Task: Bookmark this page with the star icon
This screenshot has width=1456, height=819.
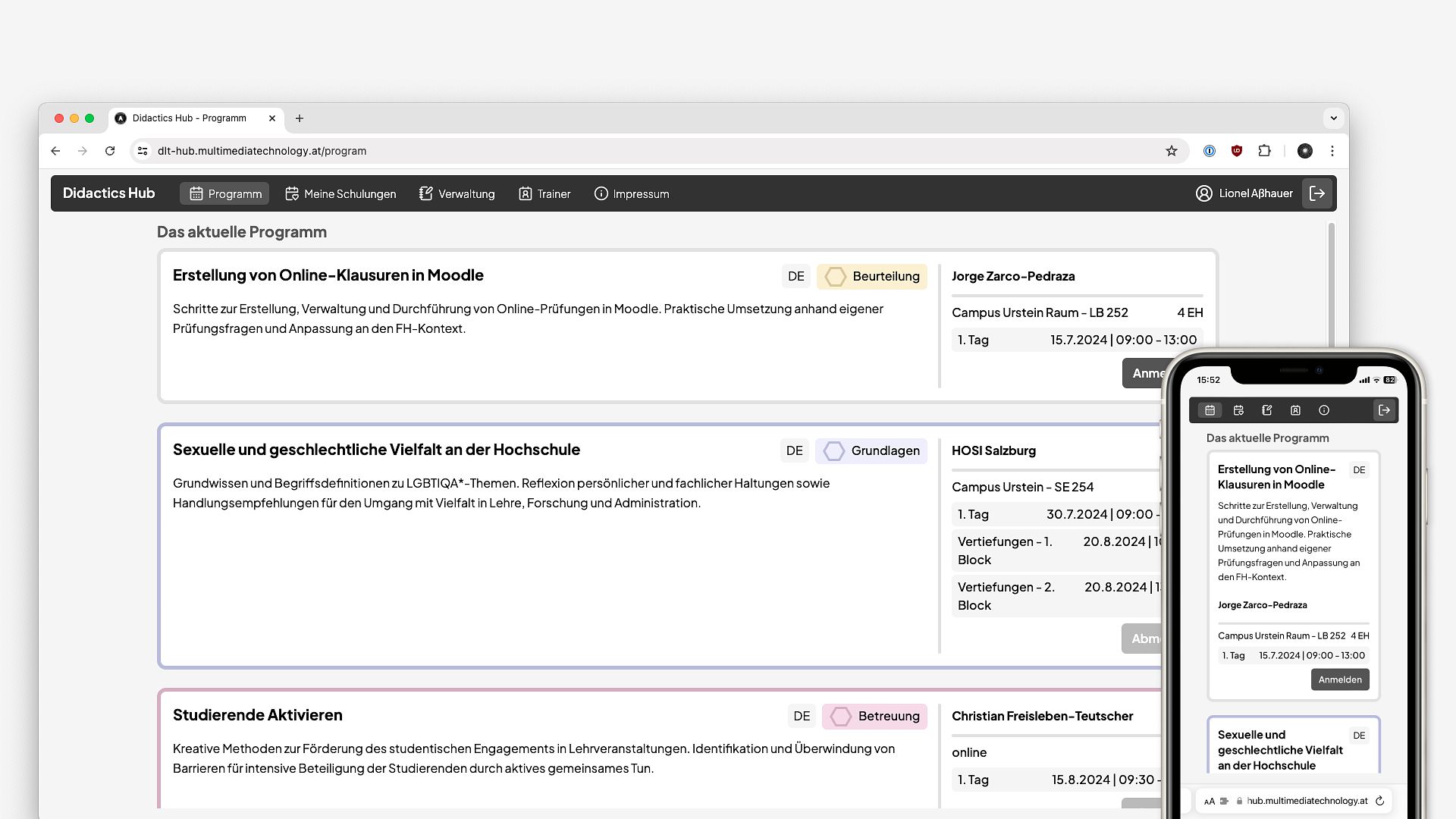Action: (x=1172, y=151)
